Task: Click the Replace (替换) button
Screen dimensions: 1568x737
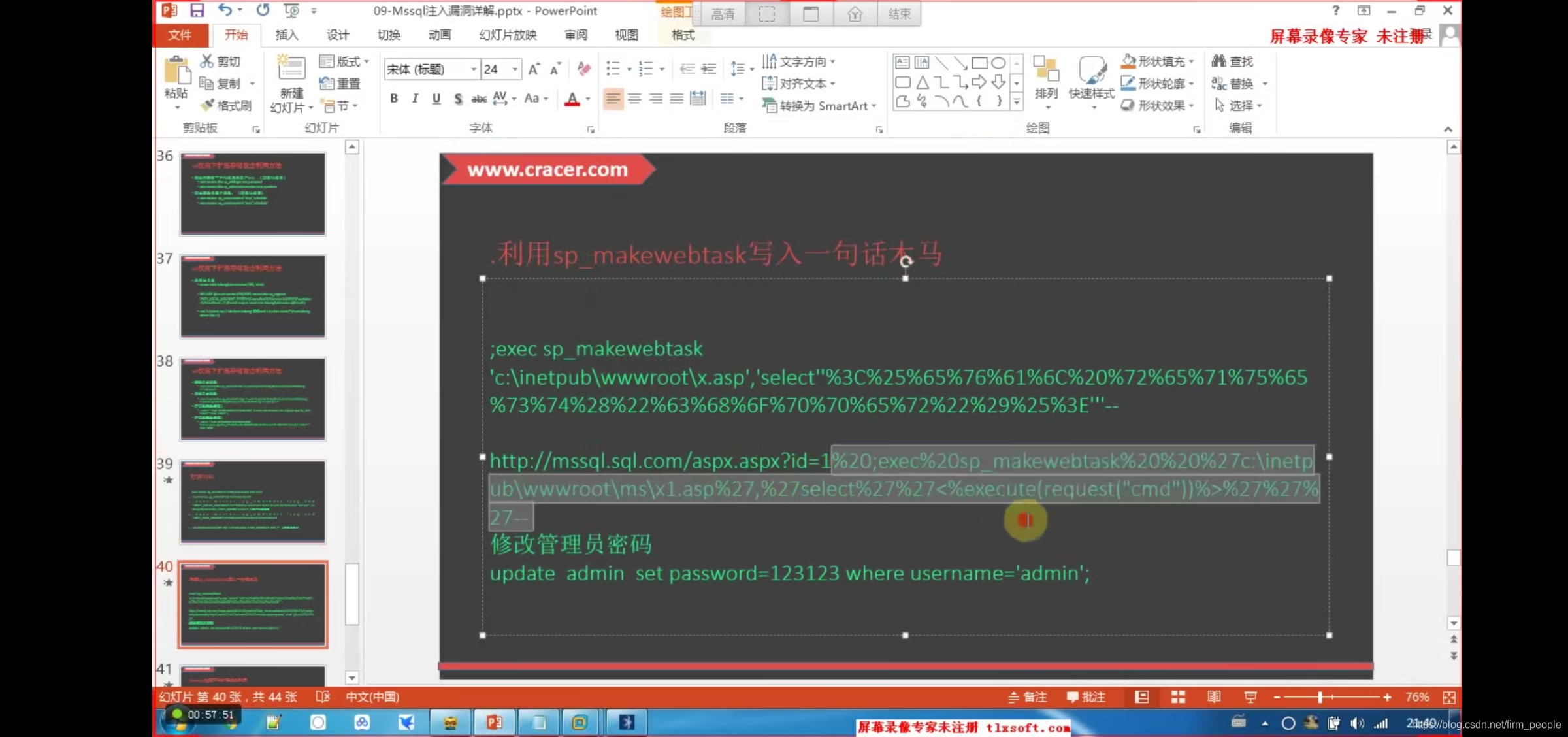Action: tap(1233, 83)
